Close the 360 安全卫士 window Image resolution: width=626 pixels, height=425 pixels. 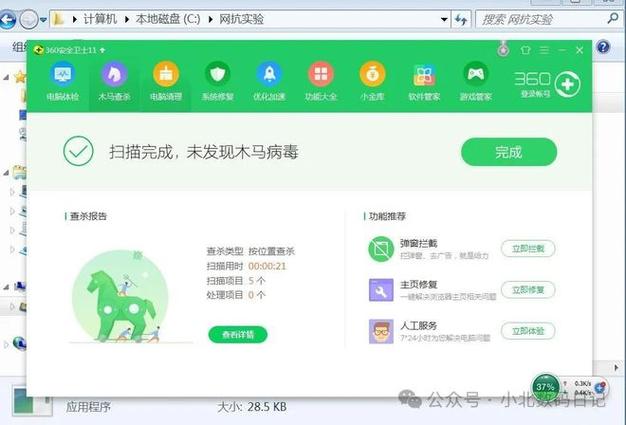pos(580,50)
